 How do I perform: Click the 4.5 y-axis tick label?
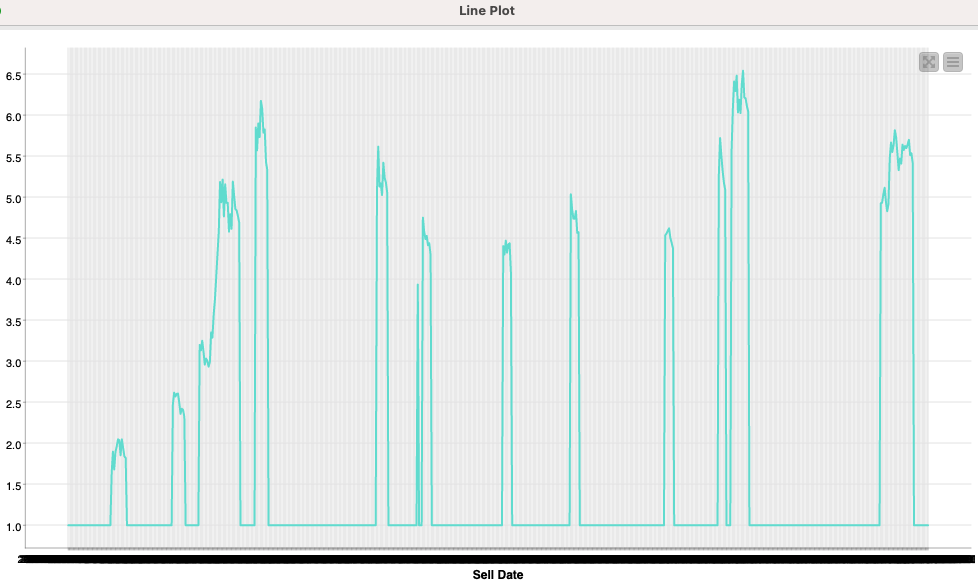point(14,240)
